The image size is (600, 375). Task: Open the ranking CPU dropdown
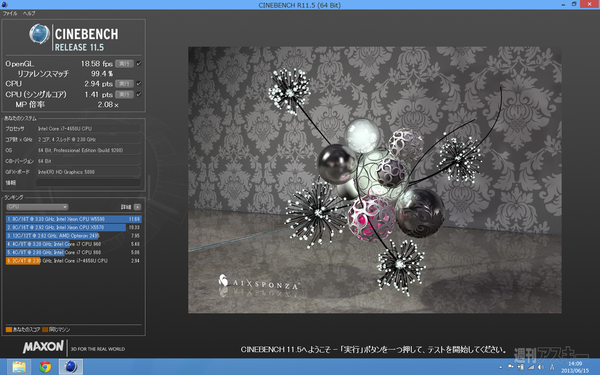pyautogui.click(x=37, y=207)
